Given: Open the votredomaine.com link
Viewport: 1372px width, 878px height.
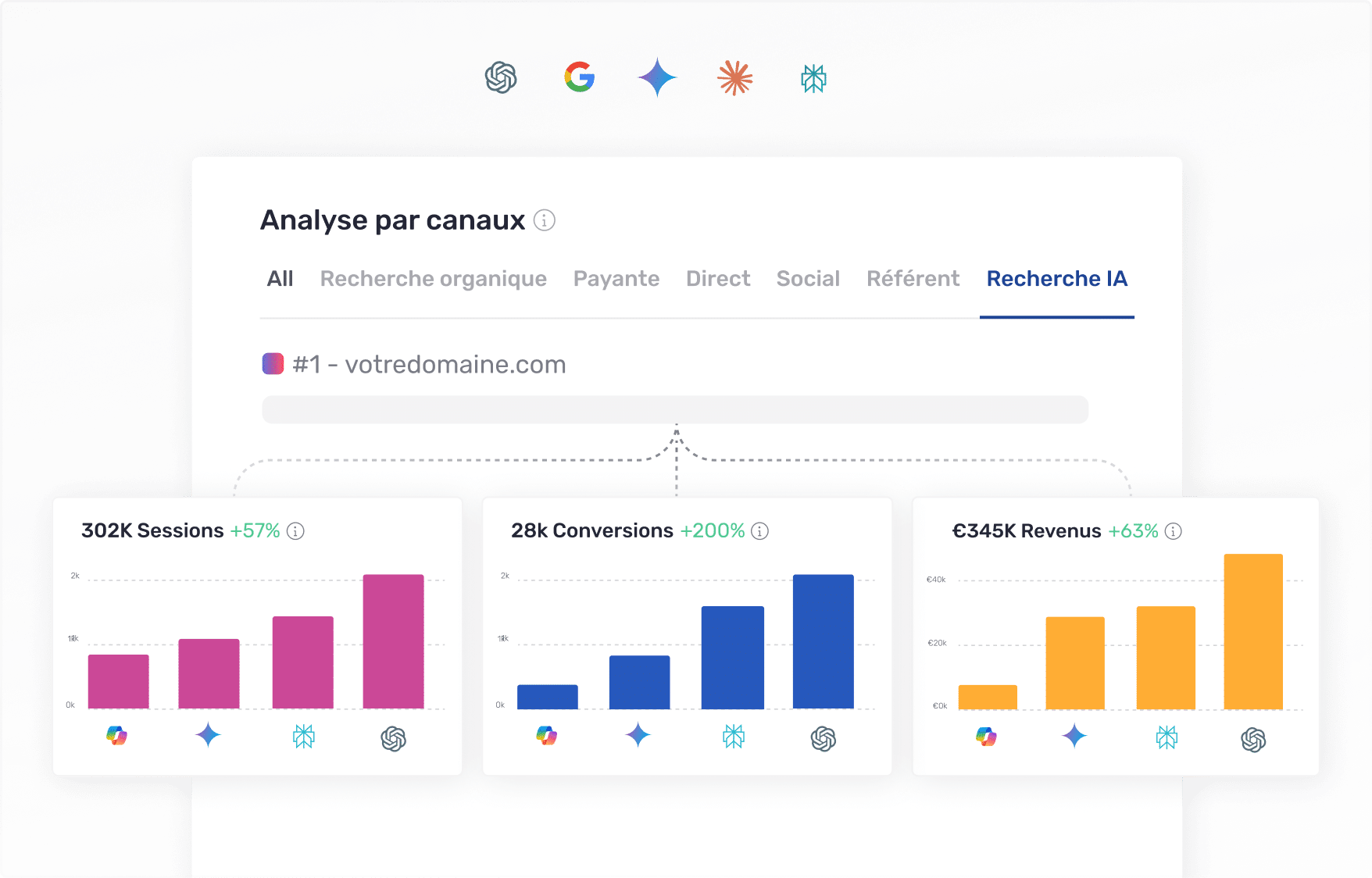Looking at the screenshot, I should tap(456, 364).
